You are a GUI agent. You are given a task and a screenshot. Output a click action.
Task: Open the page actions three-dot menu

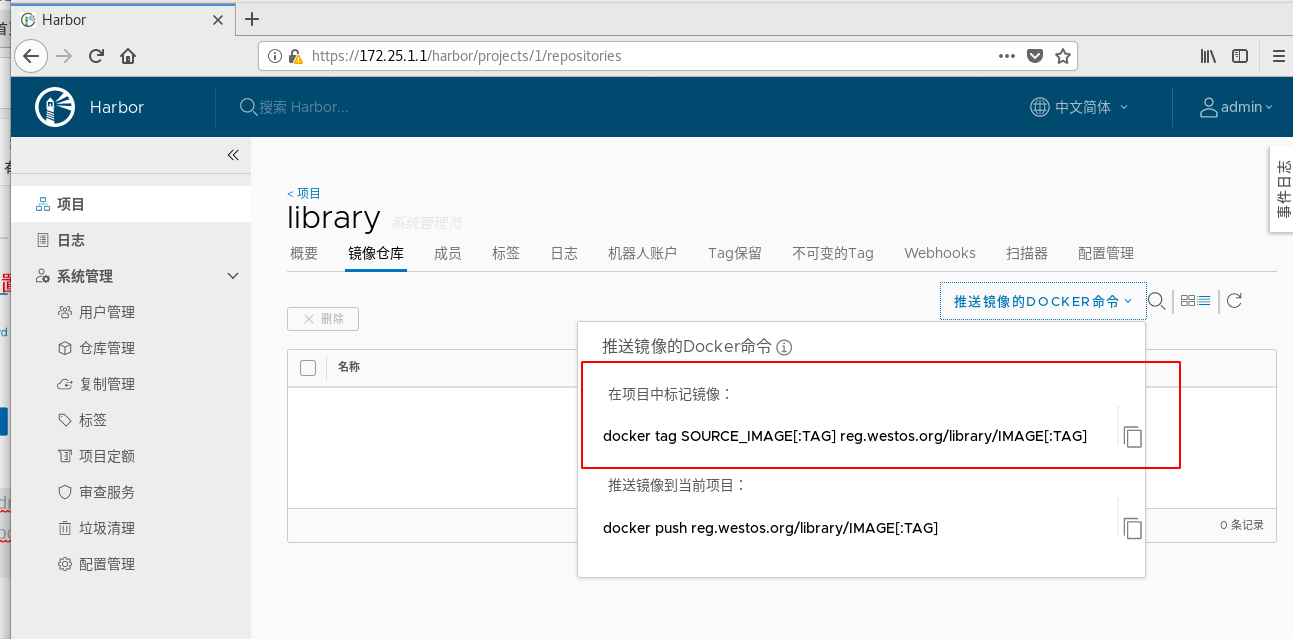click(x=1007, y=56)
